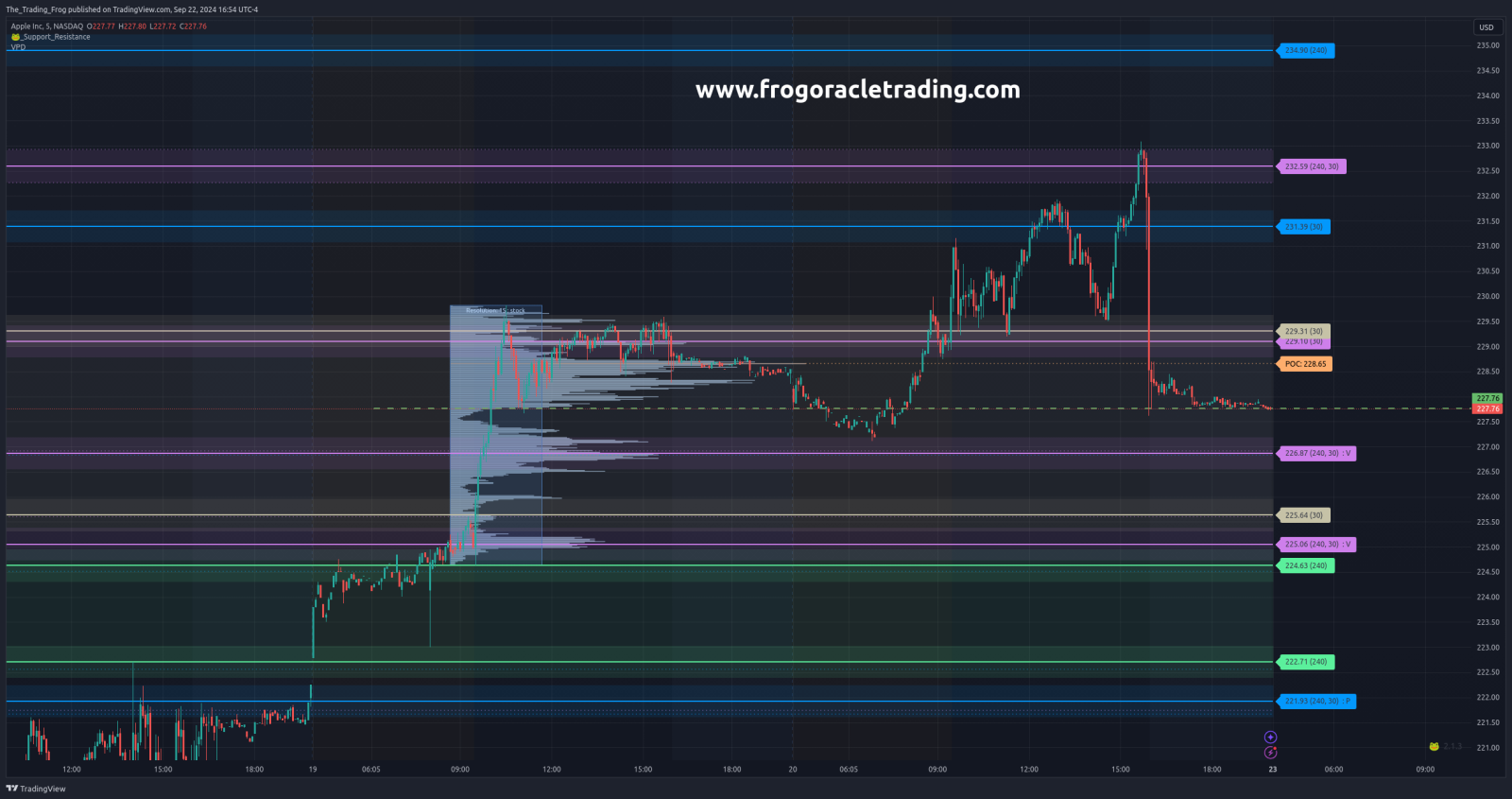
Task: Click the orange POC: 228.65 label
Action: point(1305,364)
